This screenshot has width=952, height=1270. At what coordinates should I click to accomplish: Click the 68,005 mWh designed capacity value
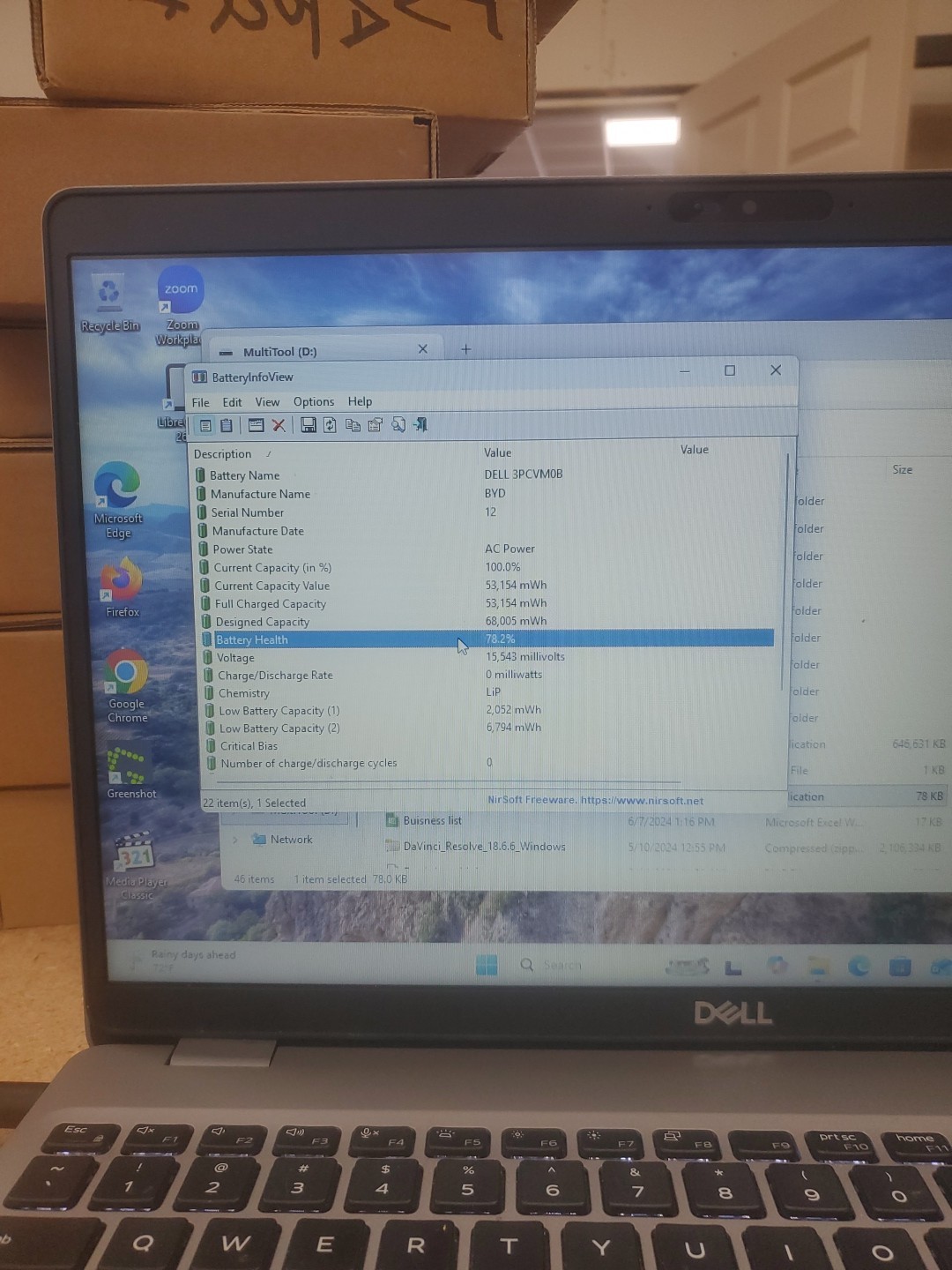coord(516,621)
